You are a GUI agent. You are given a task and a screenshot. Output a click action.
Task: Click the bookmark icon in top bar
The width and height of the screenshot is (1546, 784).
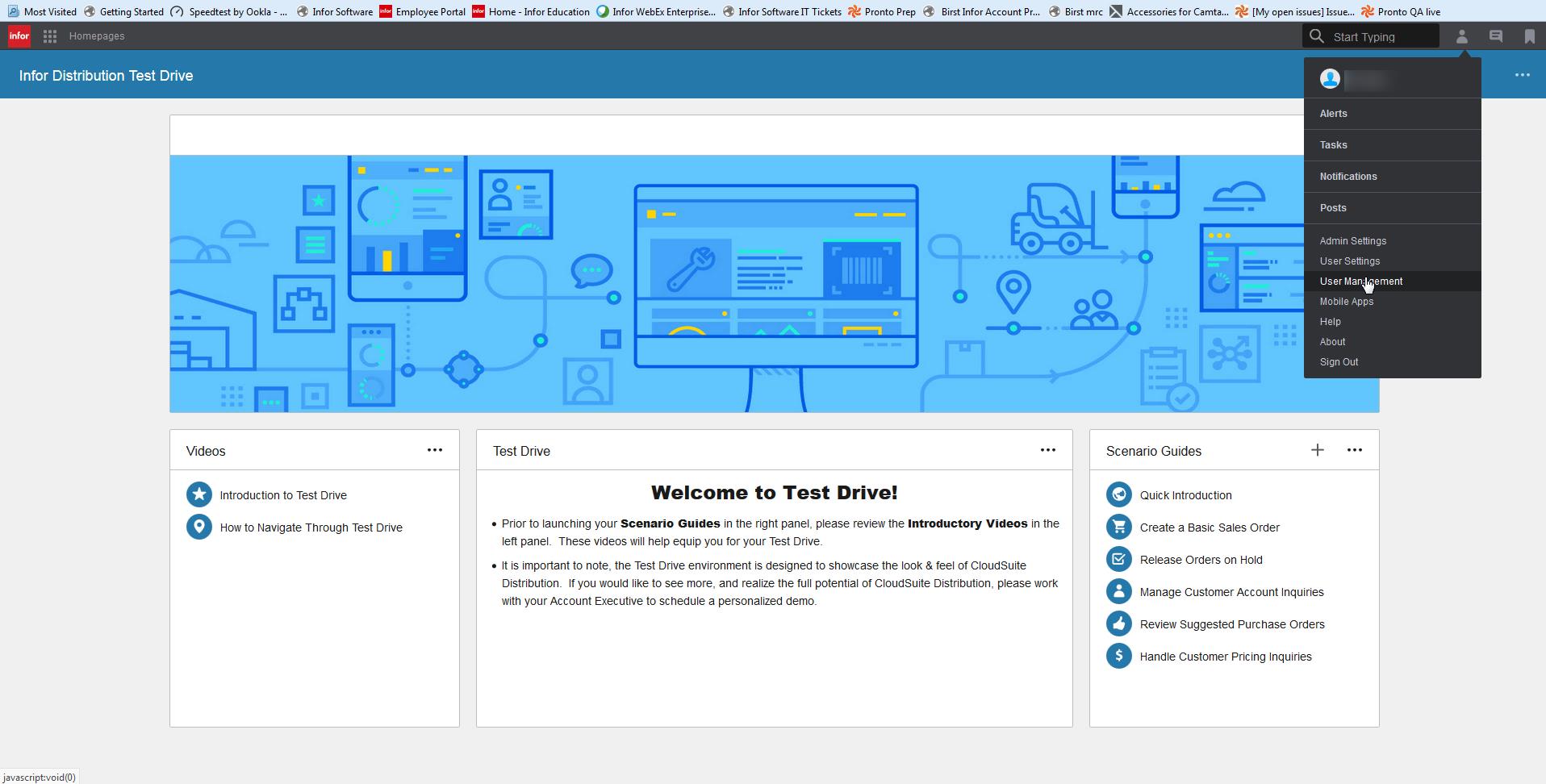point(1529,36)
